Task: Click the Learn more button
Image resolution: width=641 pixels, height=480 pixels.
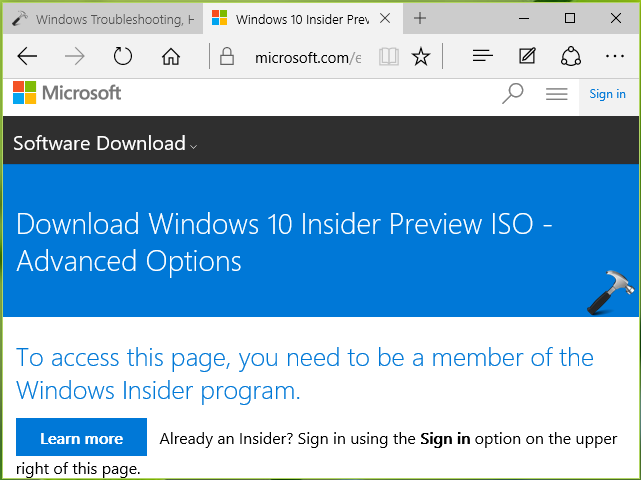Action: (x=81, y=437)
